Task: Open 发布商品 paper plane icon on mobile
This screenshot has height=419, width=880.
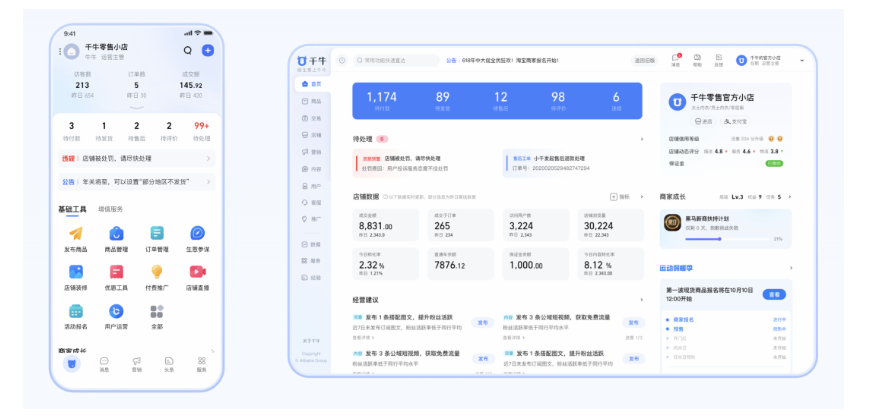Action: pyautogui.click(x=76, y=233)
